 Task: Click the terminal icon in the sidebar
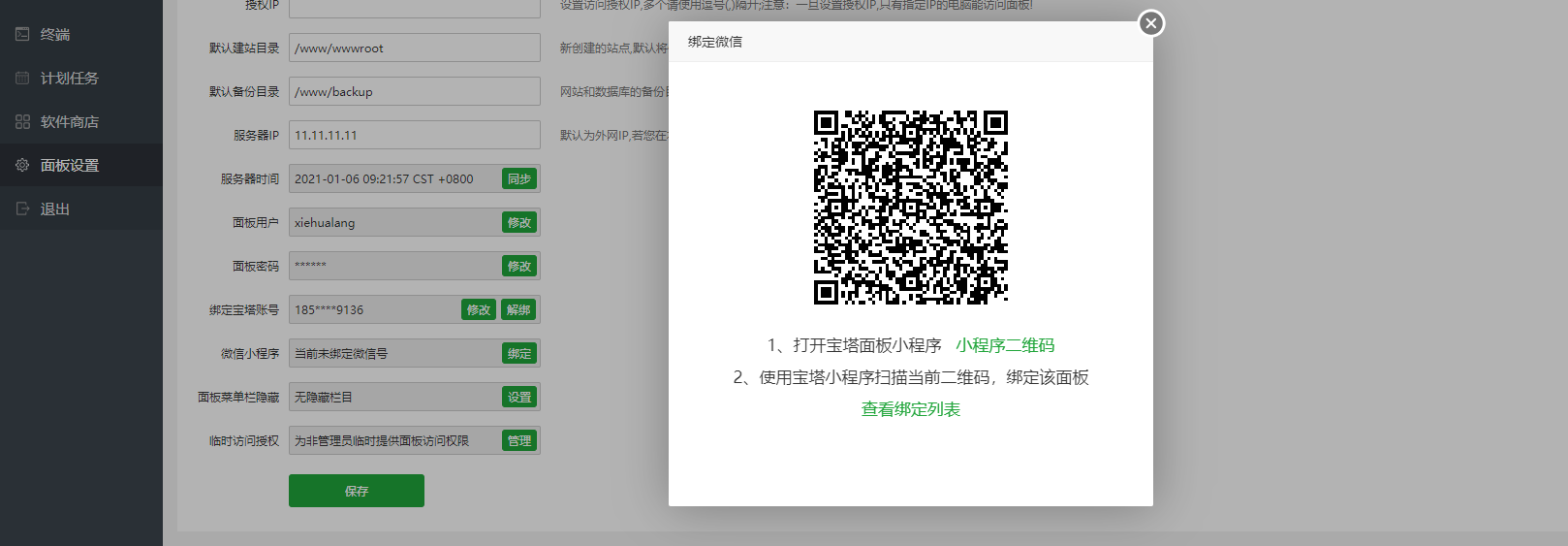click(x=22, y=34)
